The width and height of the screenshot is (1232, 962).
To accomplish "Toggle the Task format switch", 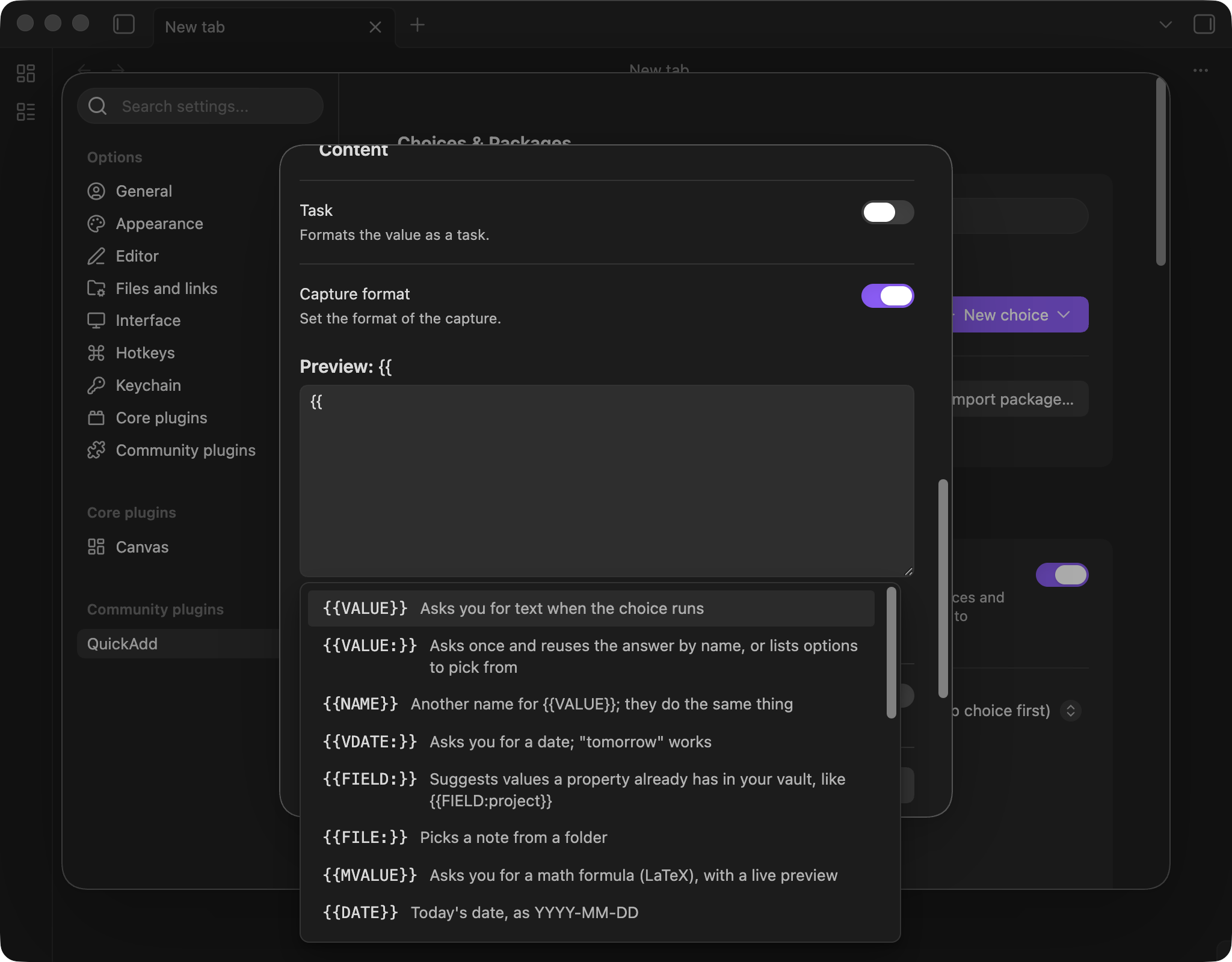I will [887, 212].
